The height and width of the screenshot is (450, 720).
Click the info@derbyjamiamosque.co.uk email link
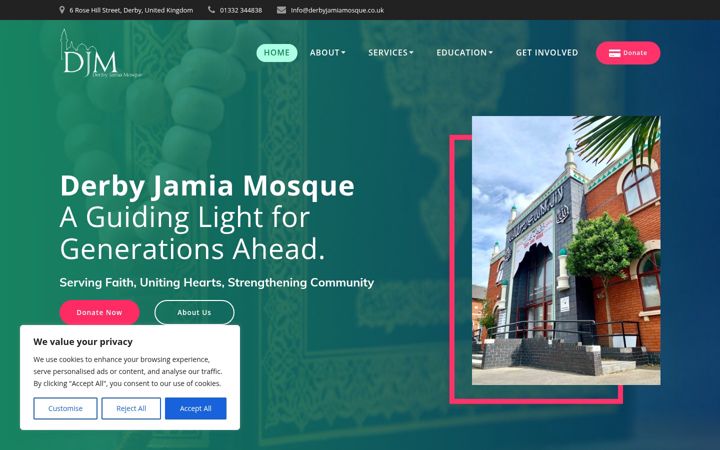tap(337, 10)
